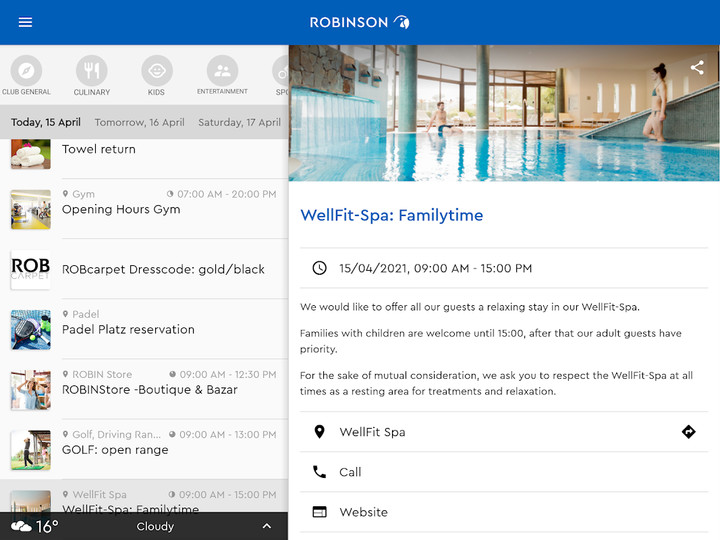Open ROBcarpet Dresscode: gold/black entry

point(144,269)
